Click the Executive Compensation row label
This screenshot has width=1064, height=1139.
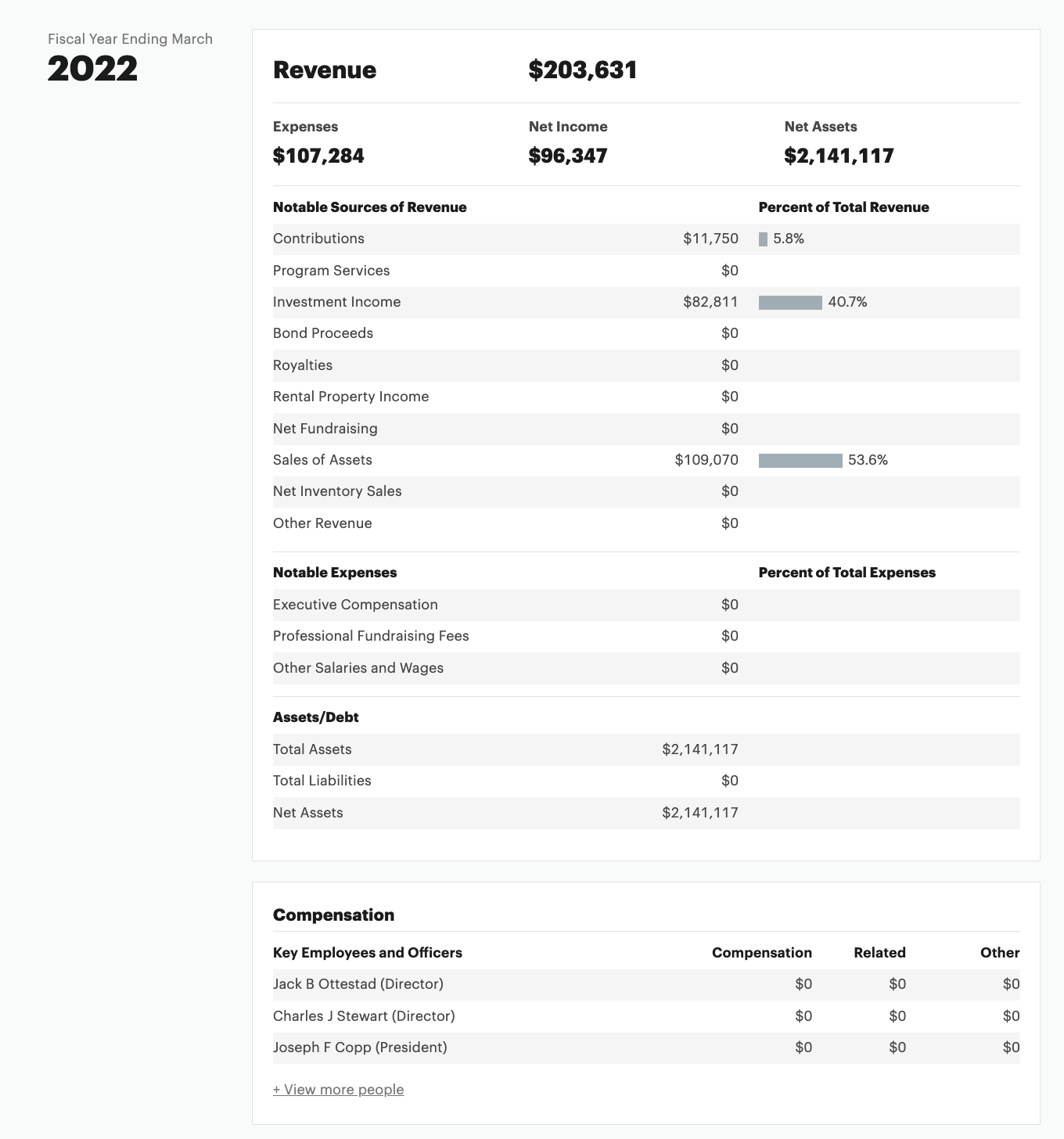pos(355,605)
